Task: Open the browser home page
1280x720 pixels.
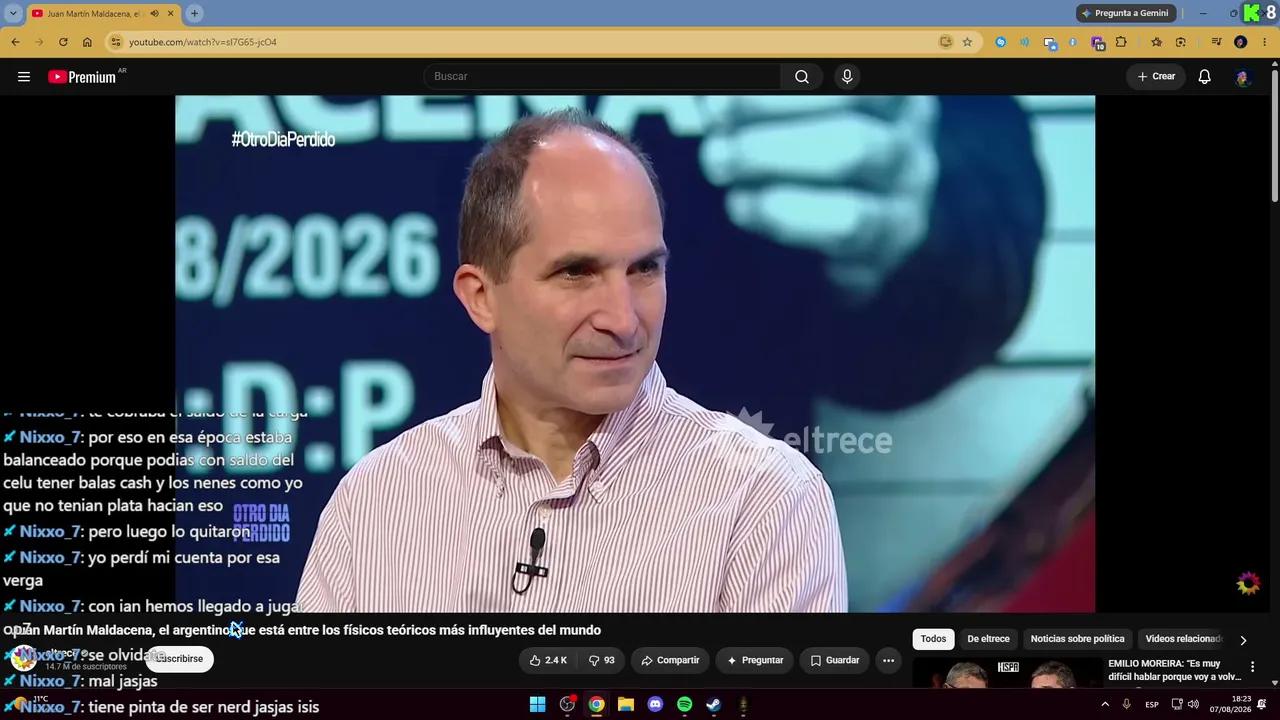Action: click(87, 42)
